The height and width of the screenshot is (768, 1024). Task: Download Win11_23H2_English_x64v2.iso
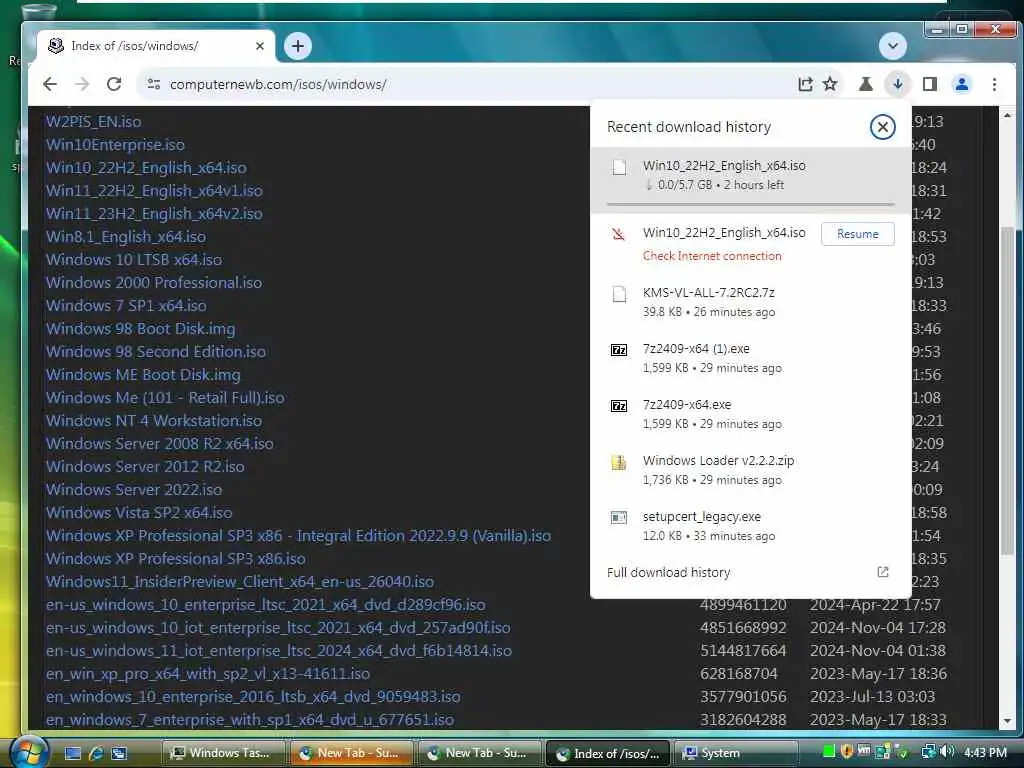[154, 214]
